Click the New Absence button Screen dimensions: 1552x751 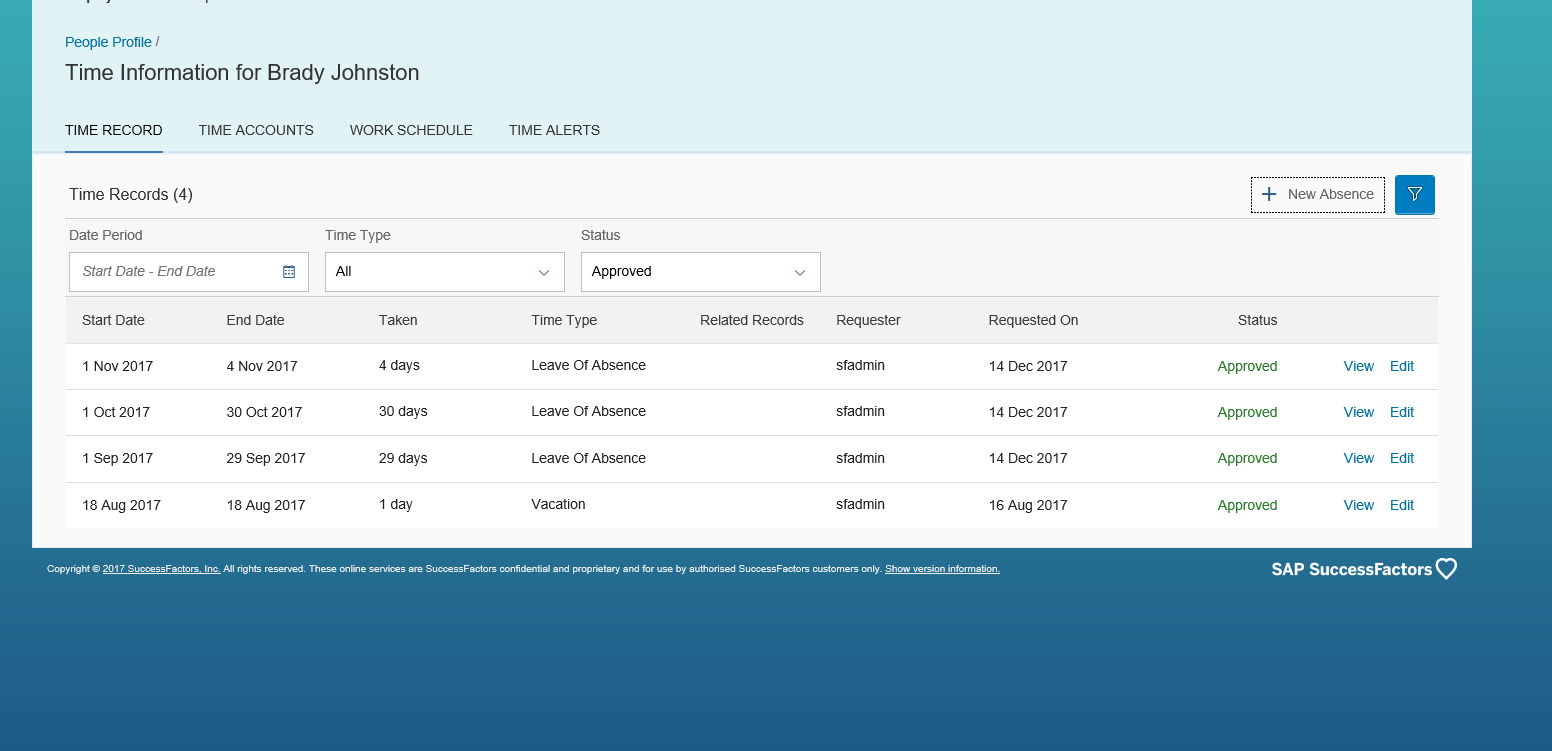pos(1318,194)
